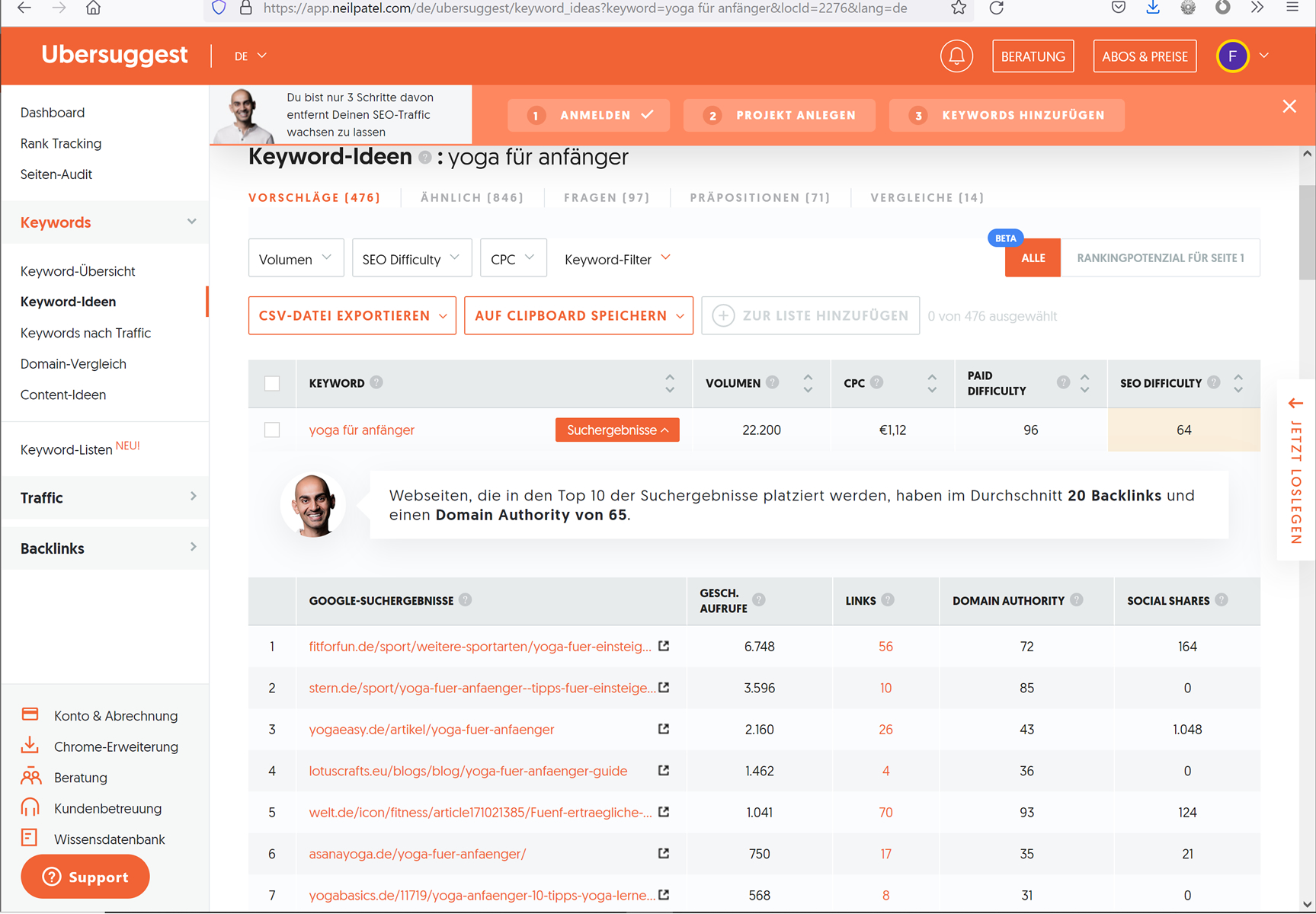This screenshot has height=914, width=1316.
Task: Tick checkbox for yoga für anfänger row
Action: click(272, 430)
